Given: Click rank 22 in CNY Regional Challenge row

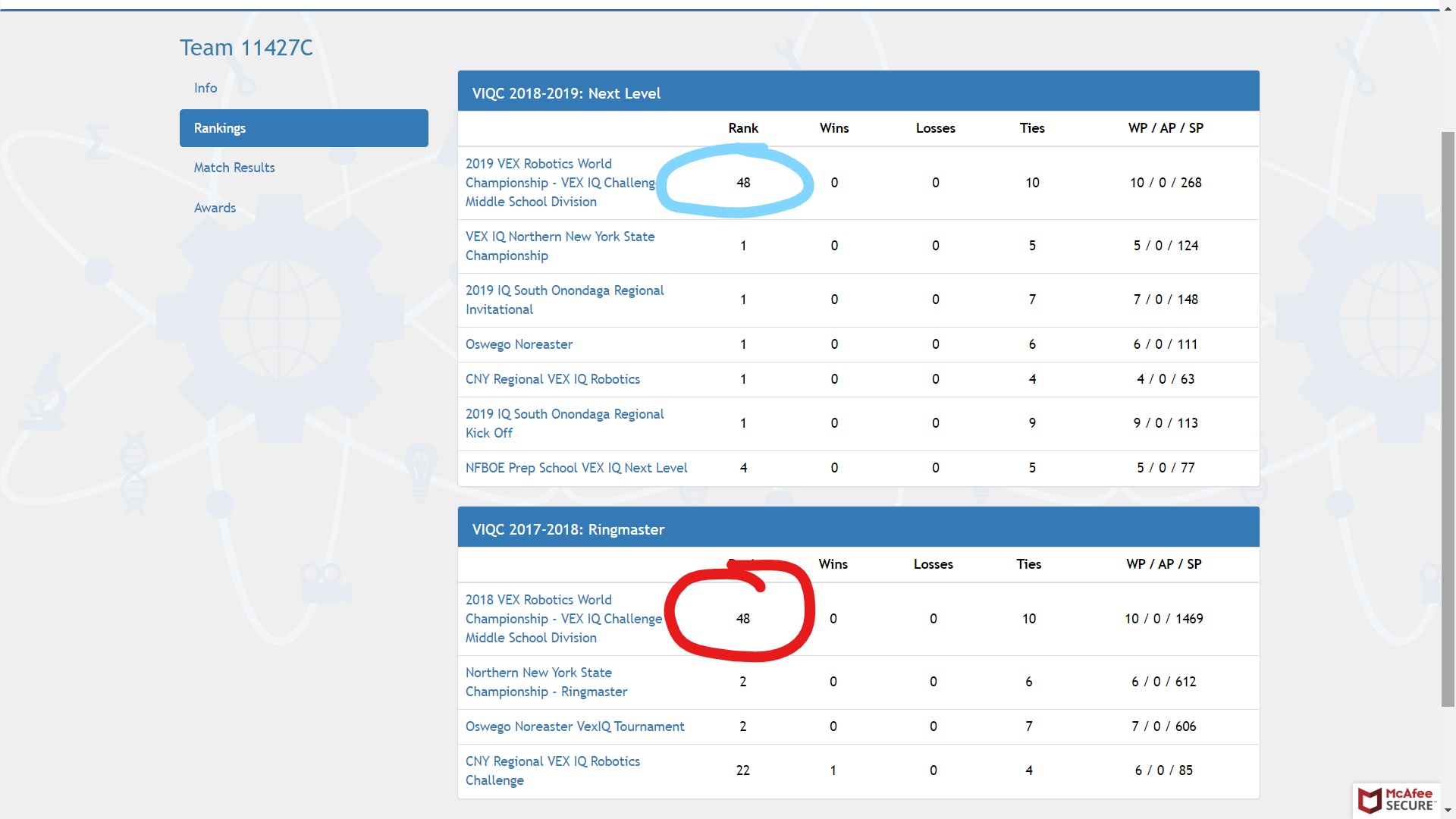Looking at the screenshot, I should (743, 770).
